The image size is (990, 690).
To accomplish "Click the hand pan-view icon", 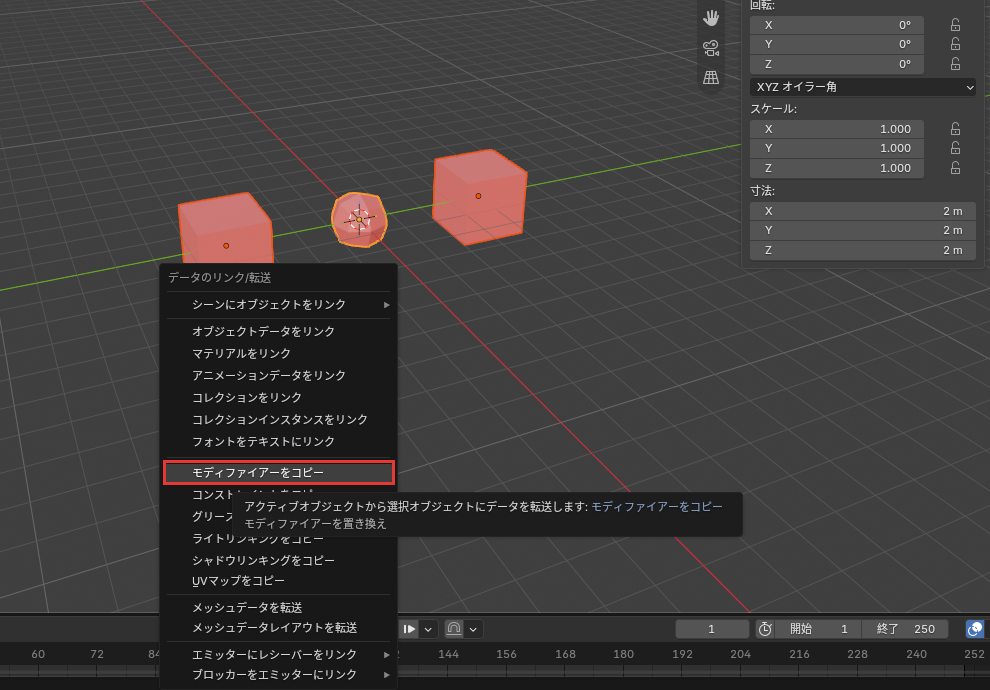I will [x=711, y=18].
